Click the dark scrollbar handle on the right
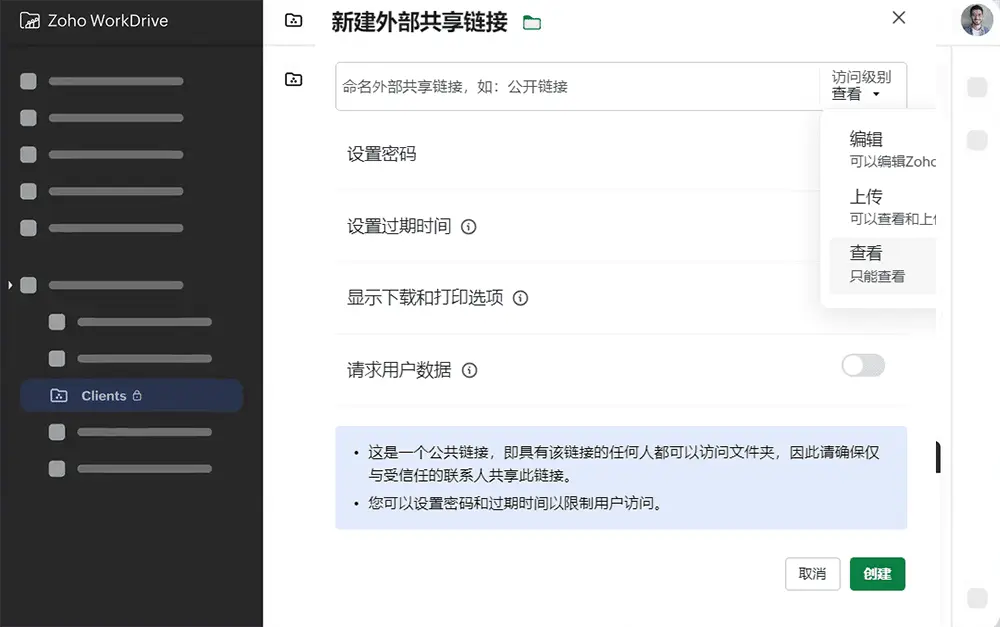The image size is (1000, 627). coord(938,455)
